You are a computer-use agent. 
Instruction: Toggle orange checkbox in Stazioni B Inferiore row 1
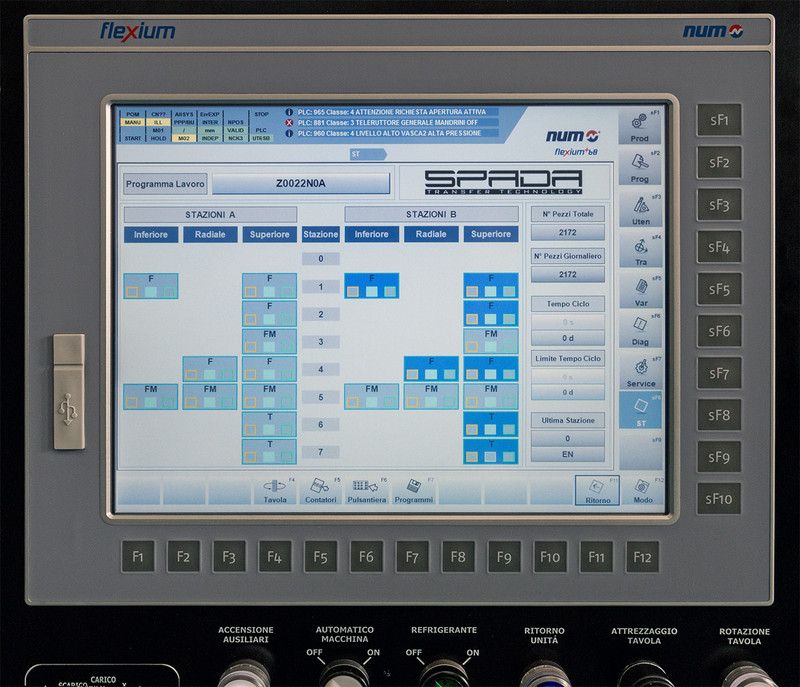[x=354, y=292]
